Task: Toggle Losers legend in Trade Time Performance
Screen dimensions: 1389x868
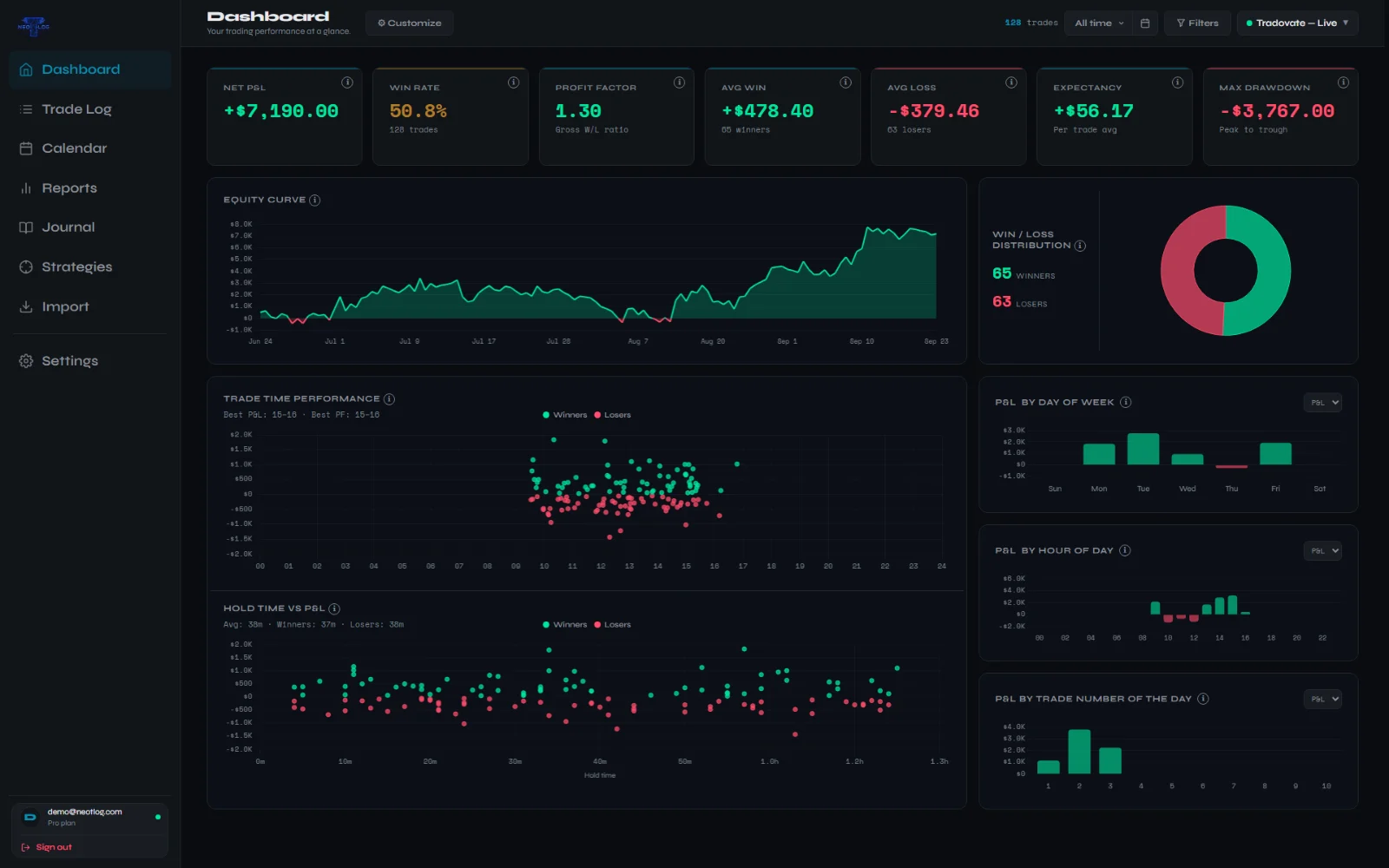Action: point(612,415)
